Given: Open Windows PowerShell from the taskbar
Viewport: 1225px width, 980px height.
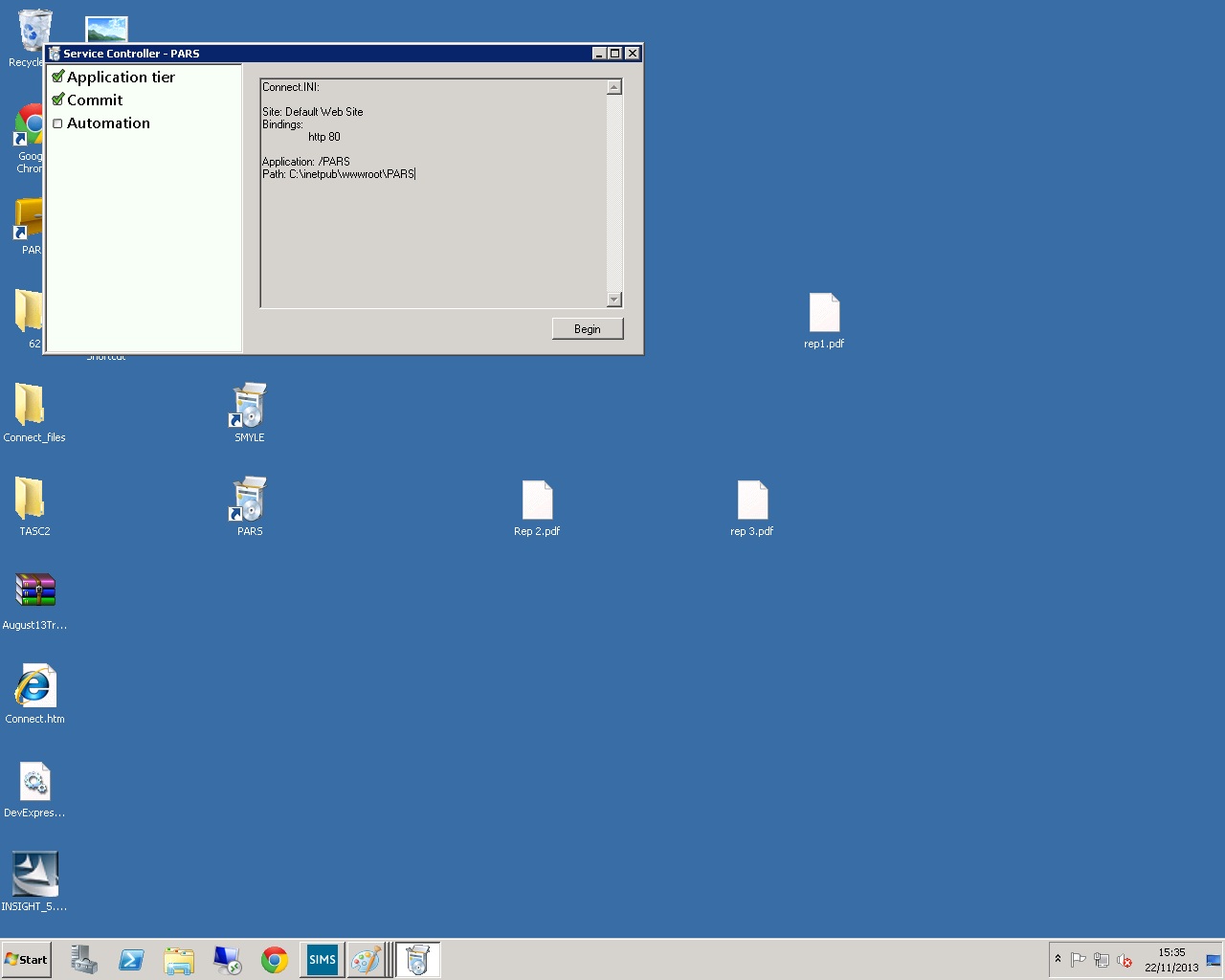Looking at the screenshot, I should [131, 960].
